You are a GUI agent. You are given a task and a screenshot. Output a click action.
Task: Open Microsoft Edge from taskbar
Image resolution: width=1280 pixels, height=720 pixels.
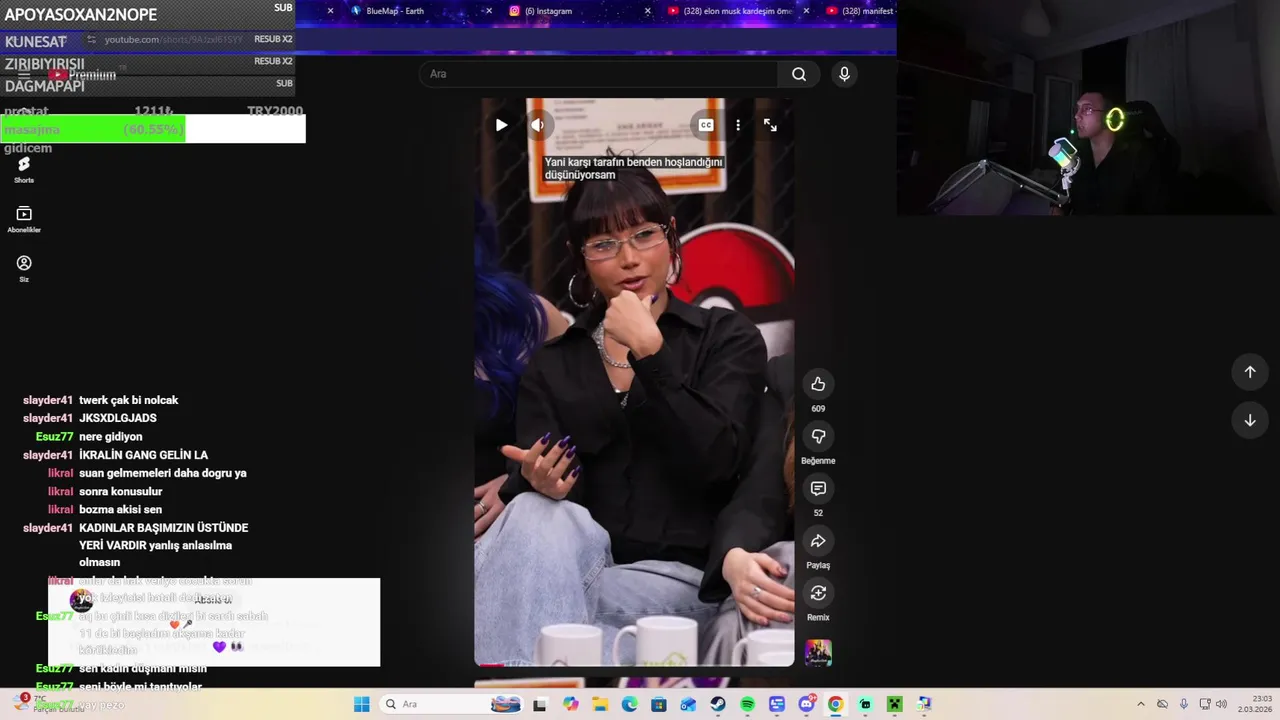click(x=629, y=704)
